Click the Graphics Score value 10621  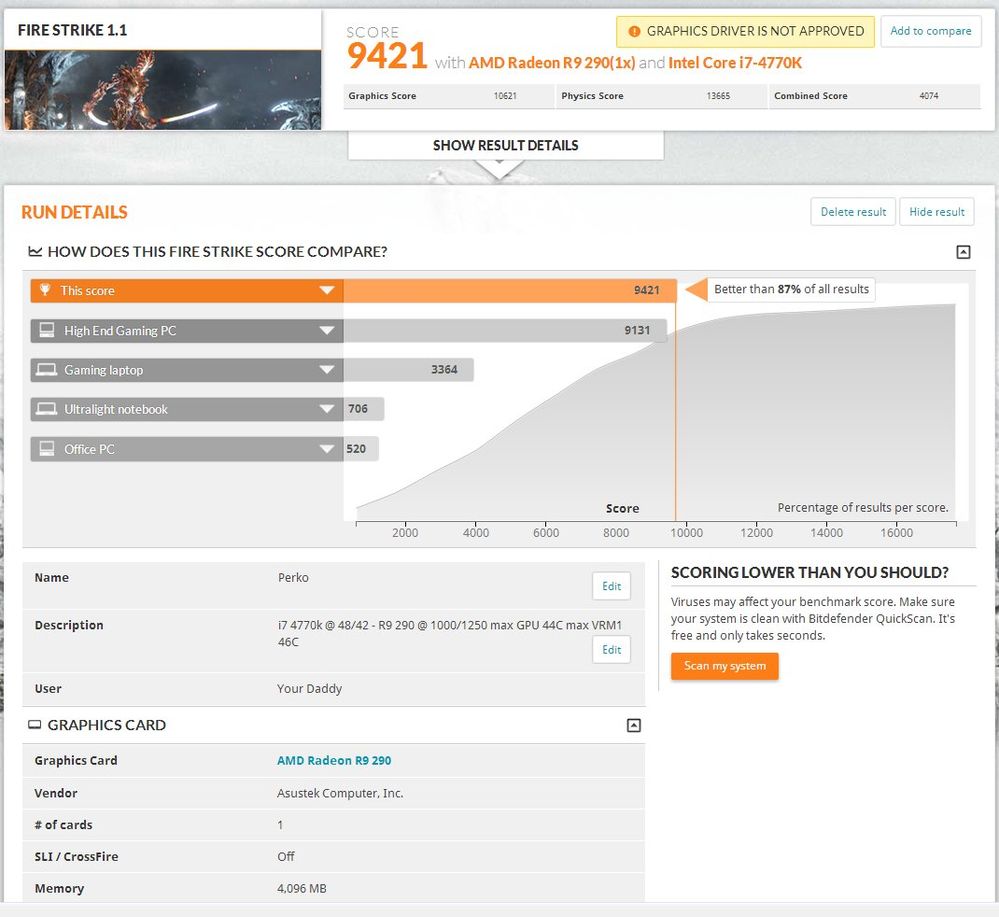pyautogui.click(x=505, y=96)
